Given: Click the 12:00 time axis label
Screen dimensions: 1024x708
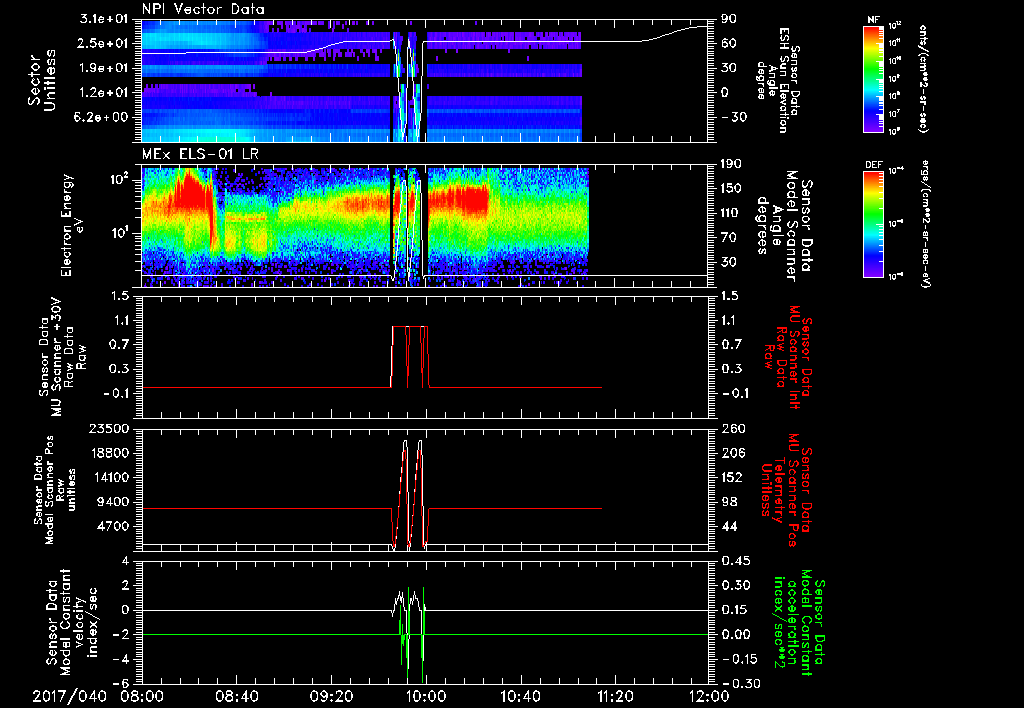Looking at the screenshot, I should click(709, 696).
